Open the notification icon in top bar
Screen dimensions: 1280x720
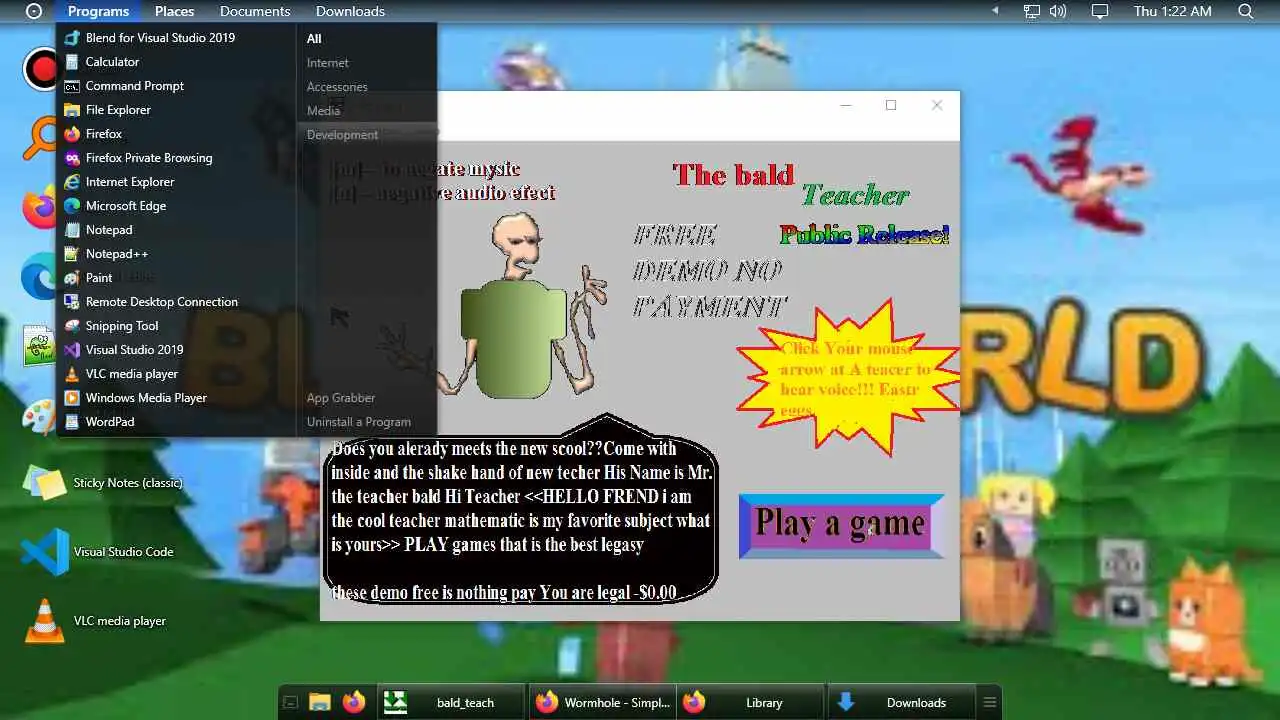[1100, 11]
